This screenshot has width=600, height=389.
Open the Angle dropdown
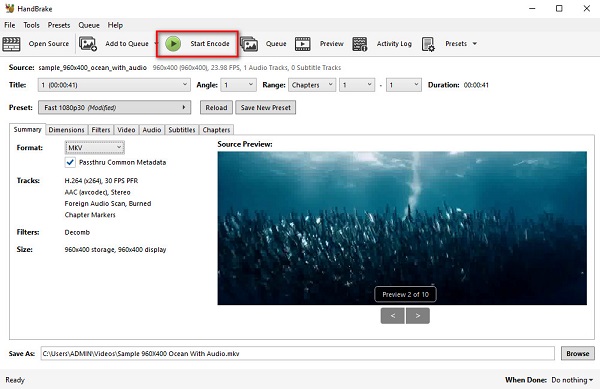pos(239,85)
